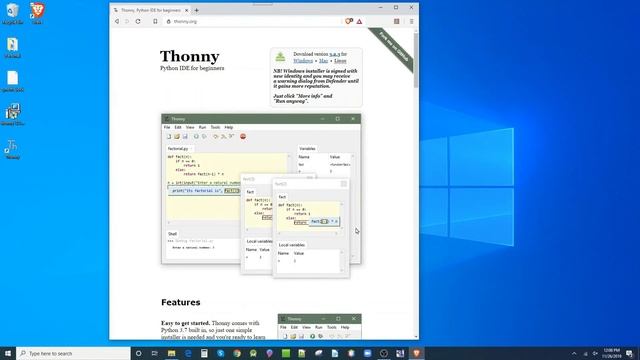640x360 pixels.
Task: Click the browser forward button
Action: [x=127, y=21]
